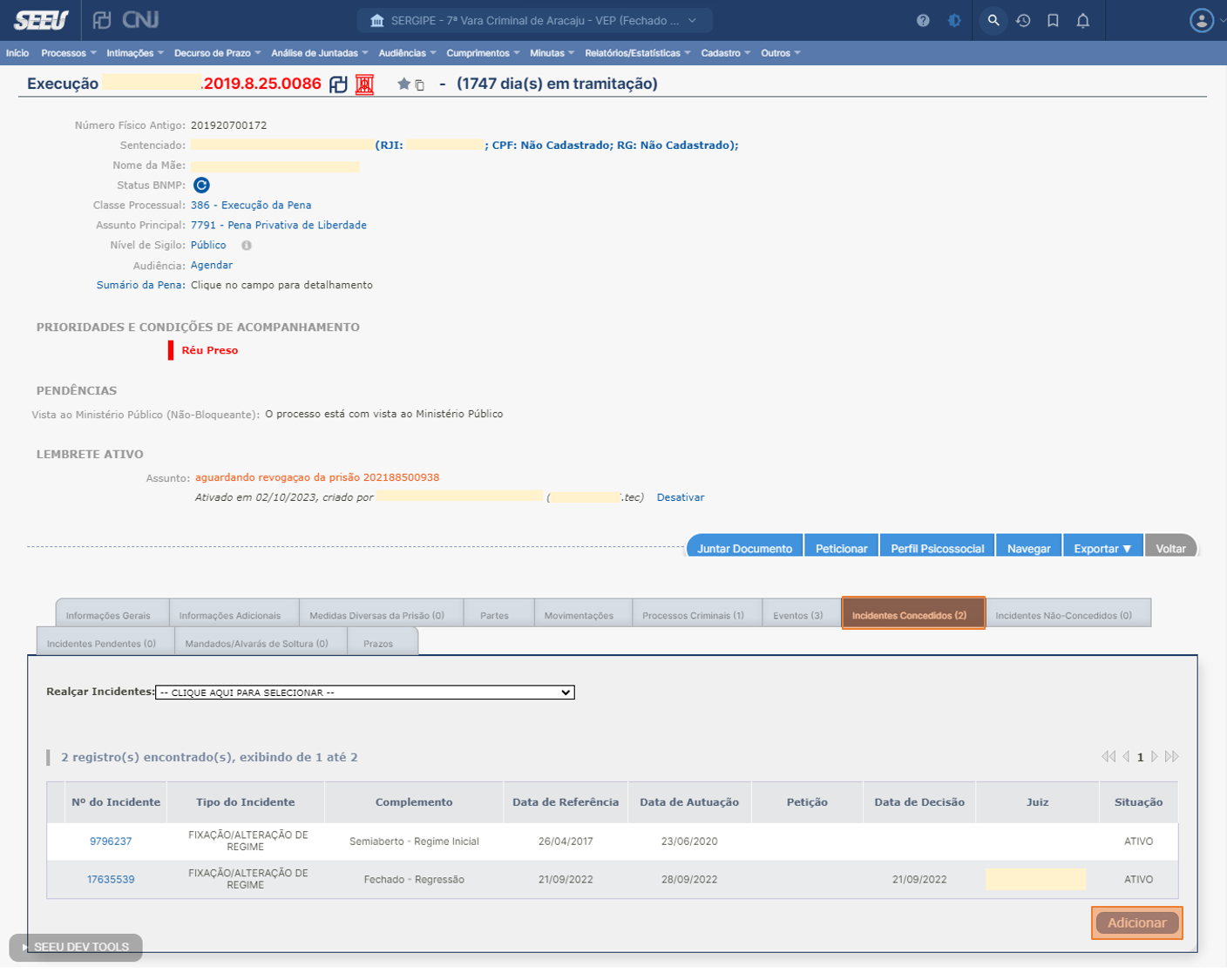
Task: Click the red prison icon near execution number
Action: click(x=364, y=84)
